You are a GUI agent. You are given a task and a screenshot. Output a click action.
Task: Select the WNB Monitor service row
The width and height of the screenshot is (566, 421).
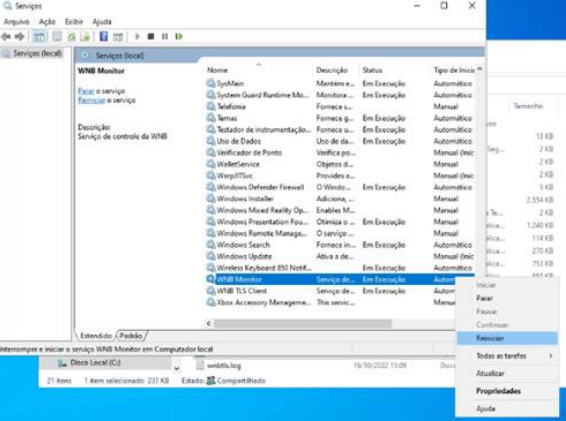[339, 279]
